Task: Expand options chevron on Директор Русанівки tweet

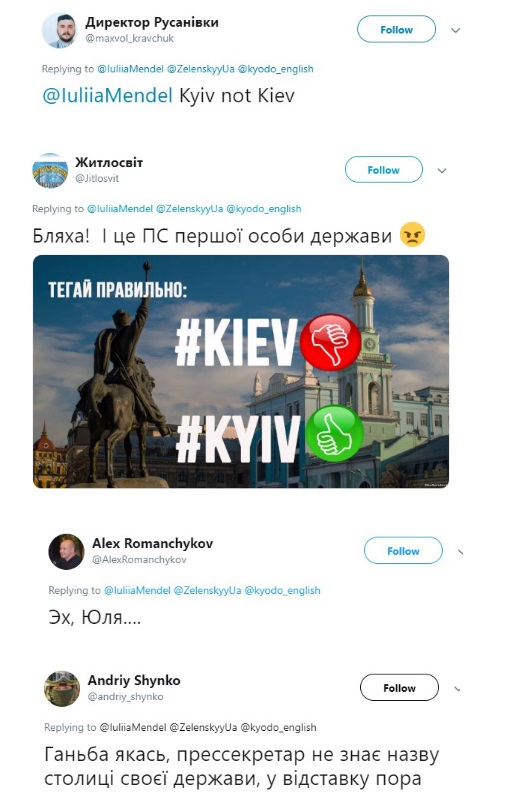Action: 456,31
